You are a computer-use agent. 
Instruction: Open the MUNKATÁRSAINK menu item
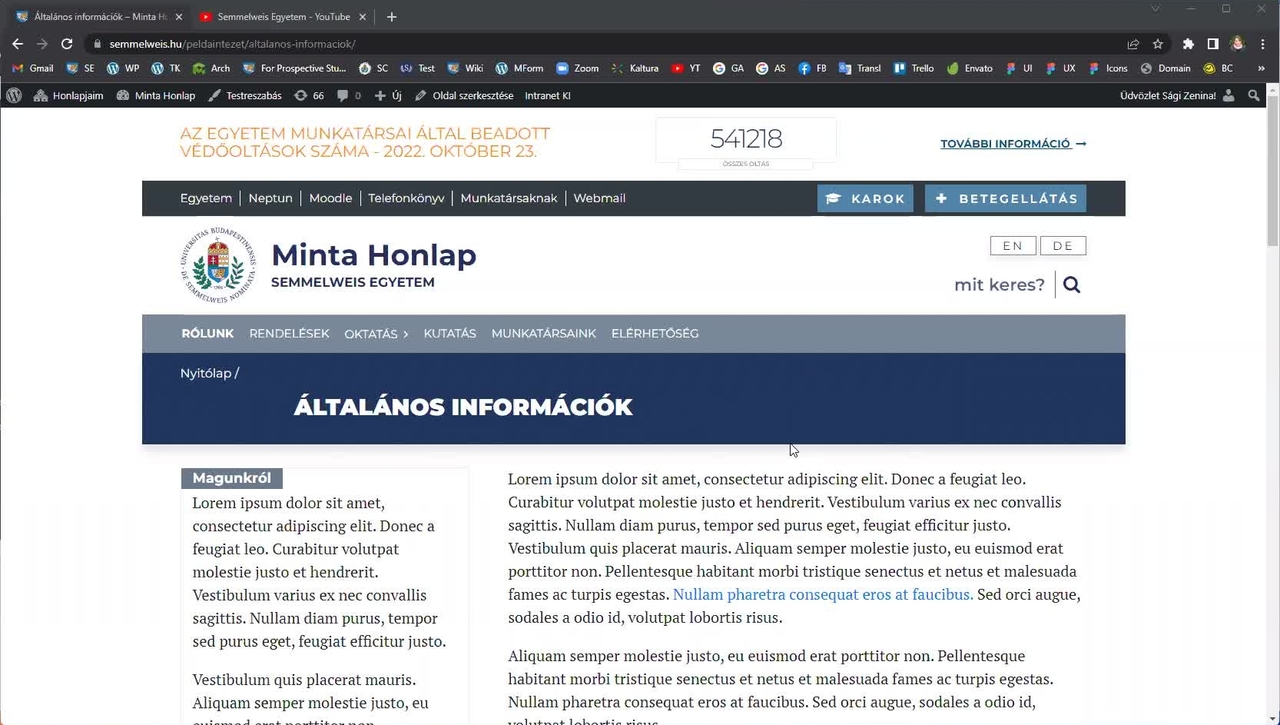543,334
